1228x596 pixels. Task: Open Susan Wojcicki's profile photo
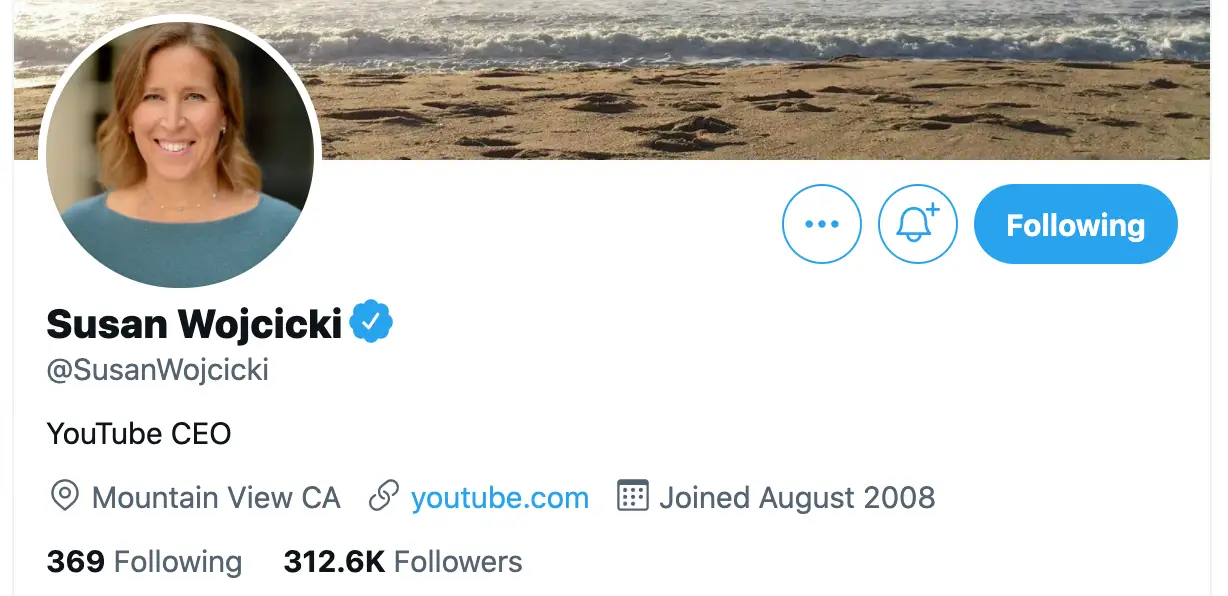coord(180,150)
